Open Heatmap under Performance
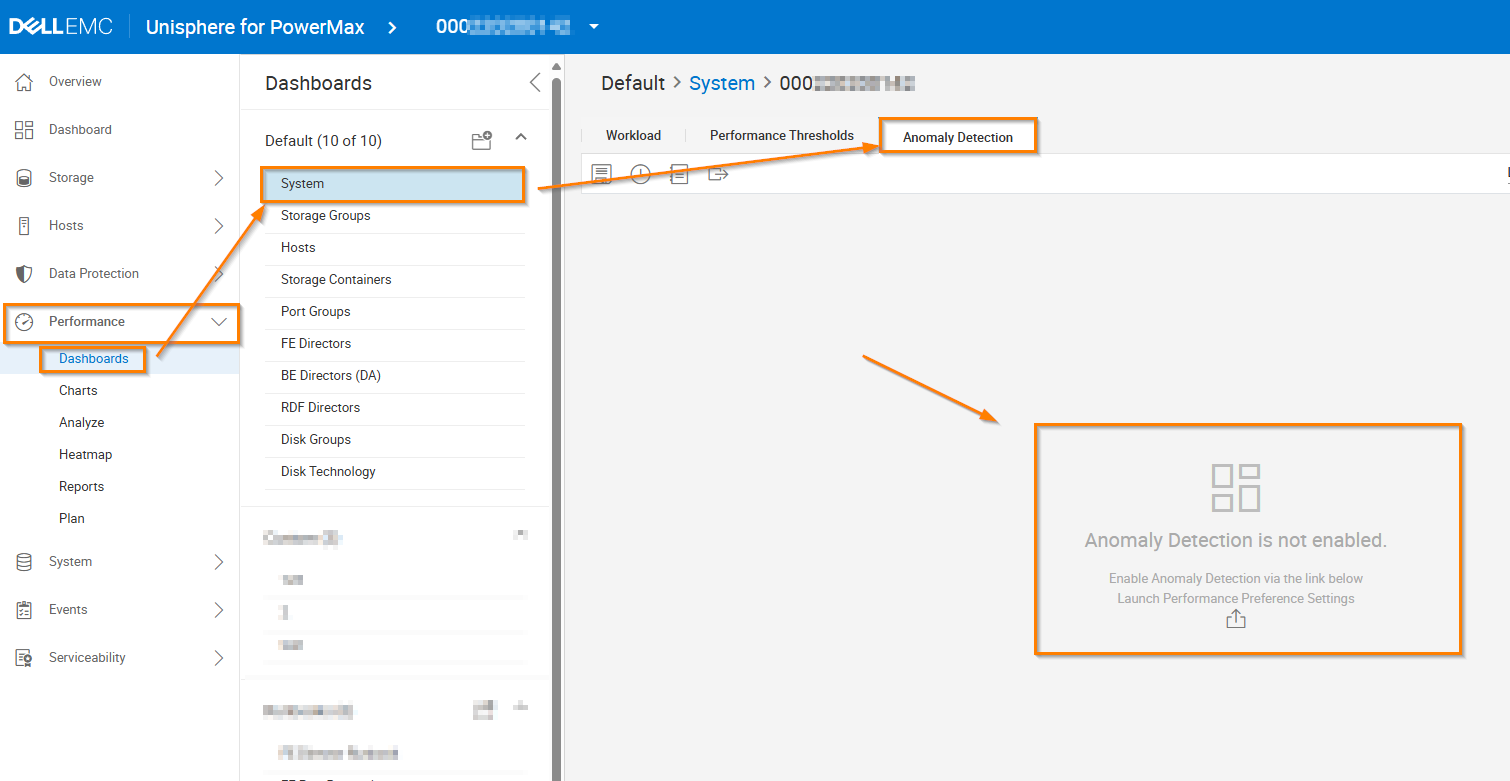 point(85,455)
